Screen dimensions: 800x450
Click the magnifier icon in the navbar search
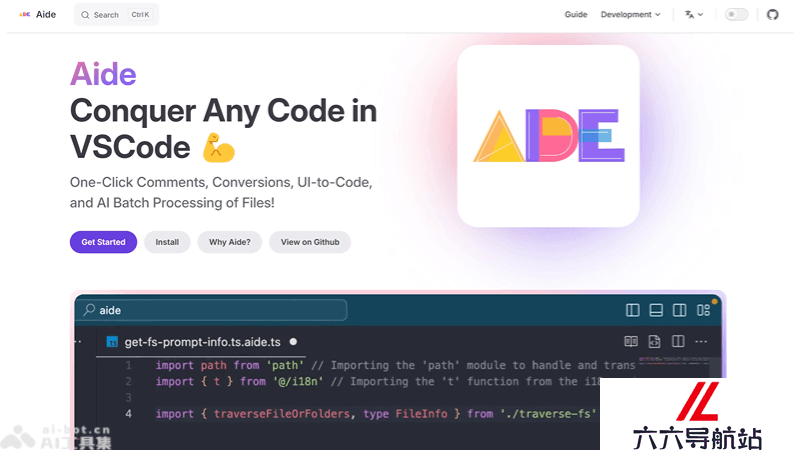85,15
